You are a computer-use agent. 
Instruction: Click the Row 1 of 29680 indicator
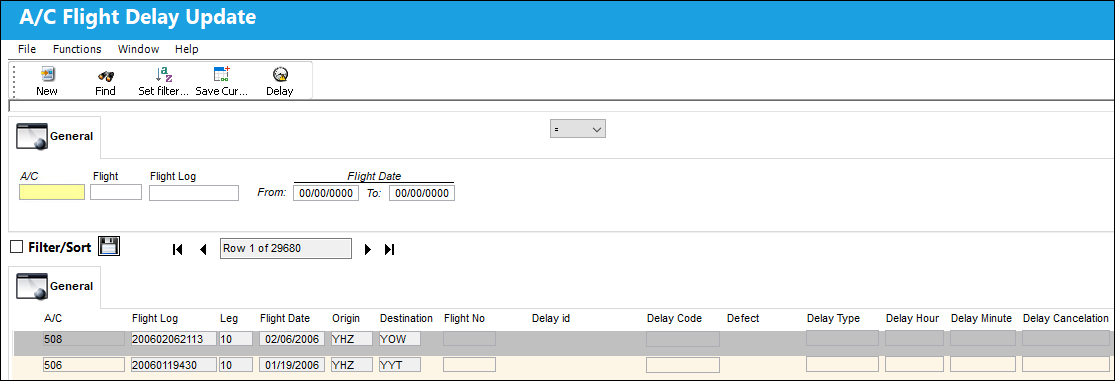tap(286, 248)
